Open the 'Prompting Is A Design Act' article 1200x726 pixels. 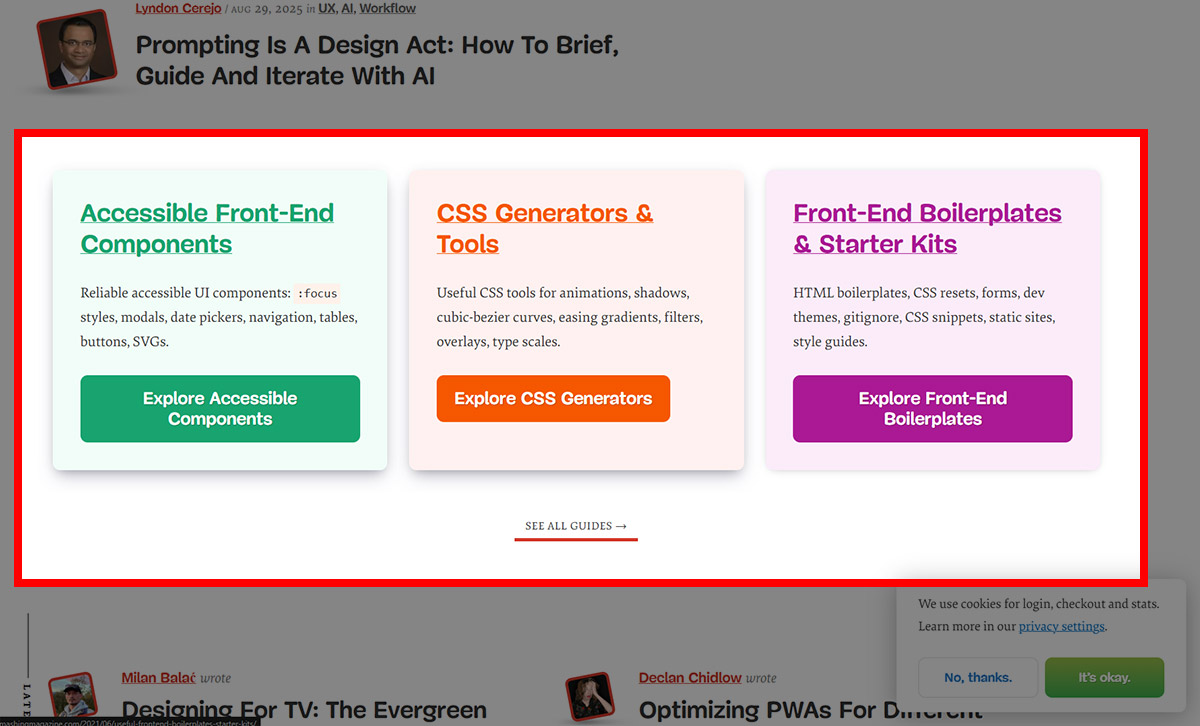pos(377,60)
